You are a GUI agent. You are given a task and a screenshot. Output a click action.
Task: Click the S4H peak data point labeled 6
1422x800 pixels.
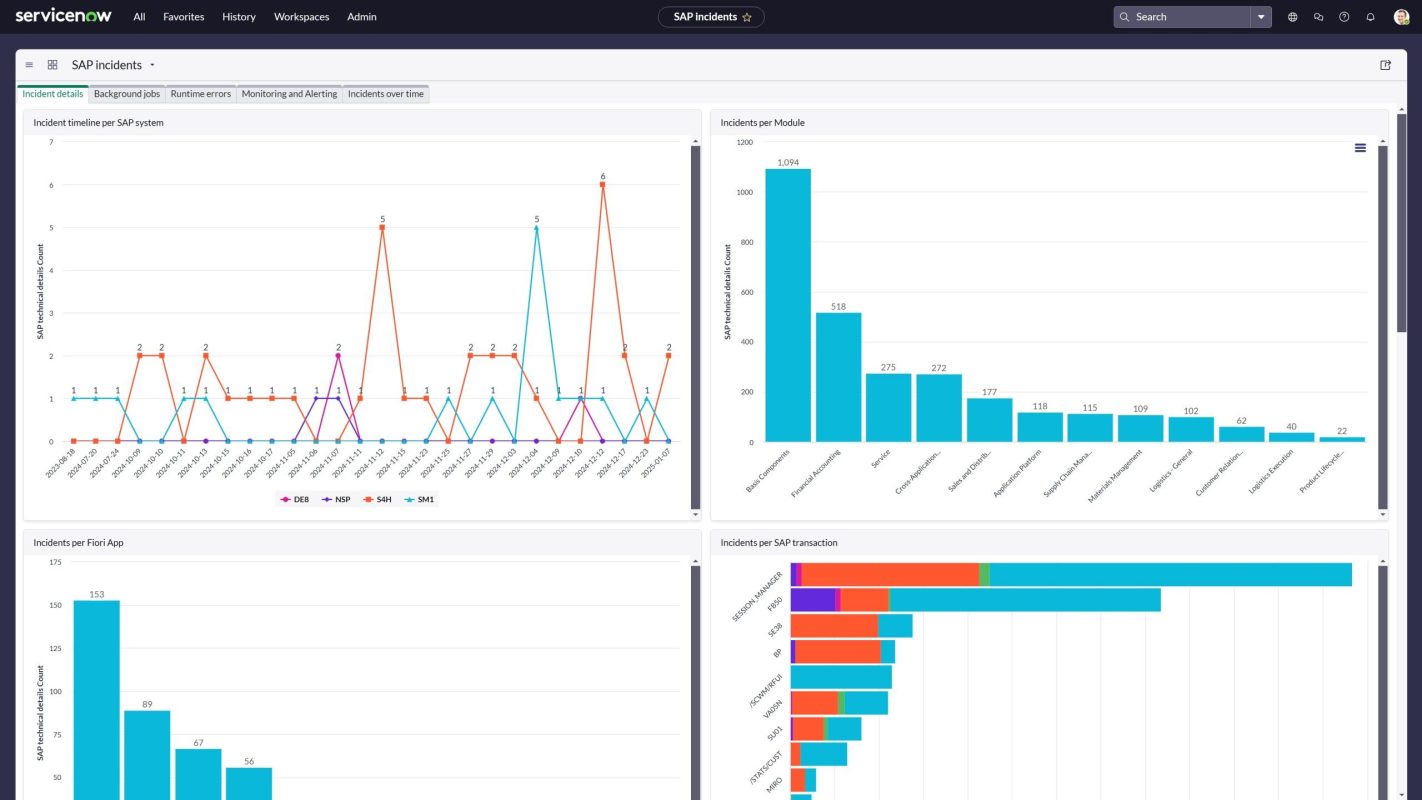(x=602, y=184)
